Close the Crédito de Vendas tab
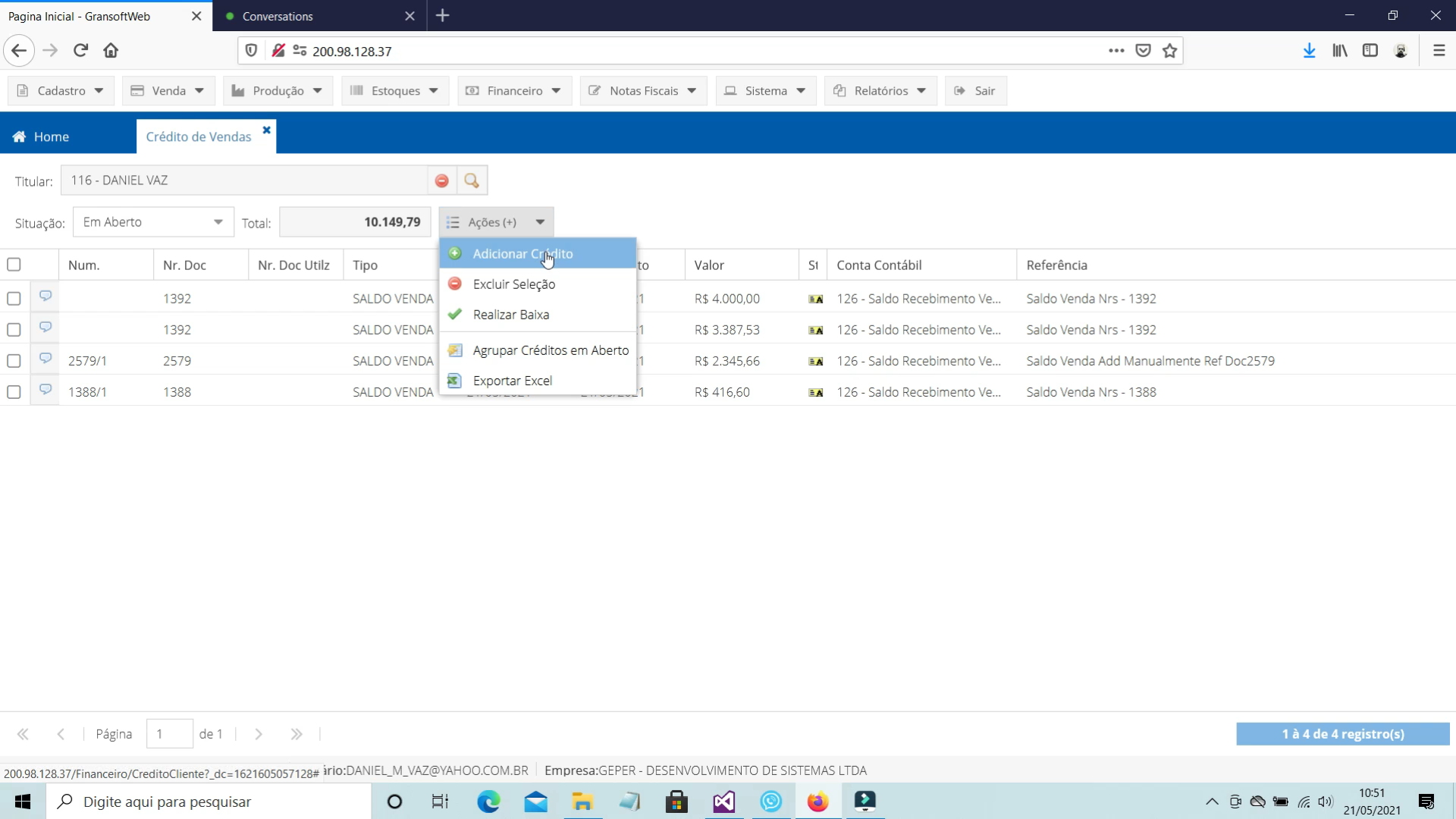 tap(266, 130)
